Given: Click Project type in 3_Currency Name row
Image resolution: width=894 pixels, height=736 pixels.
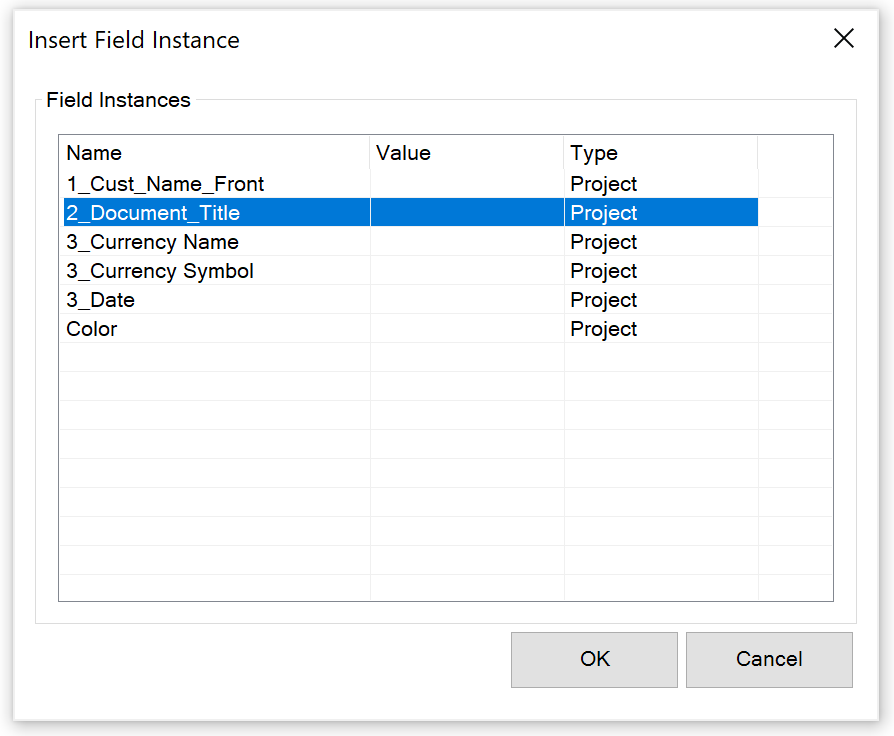Looking at the screenshot, I should pos(603,242).
